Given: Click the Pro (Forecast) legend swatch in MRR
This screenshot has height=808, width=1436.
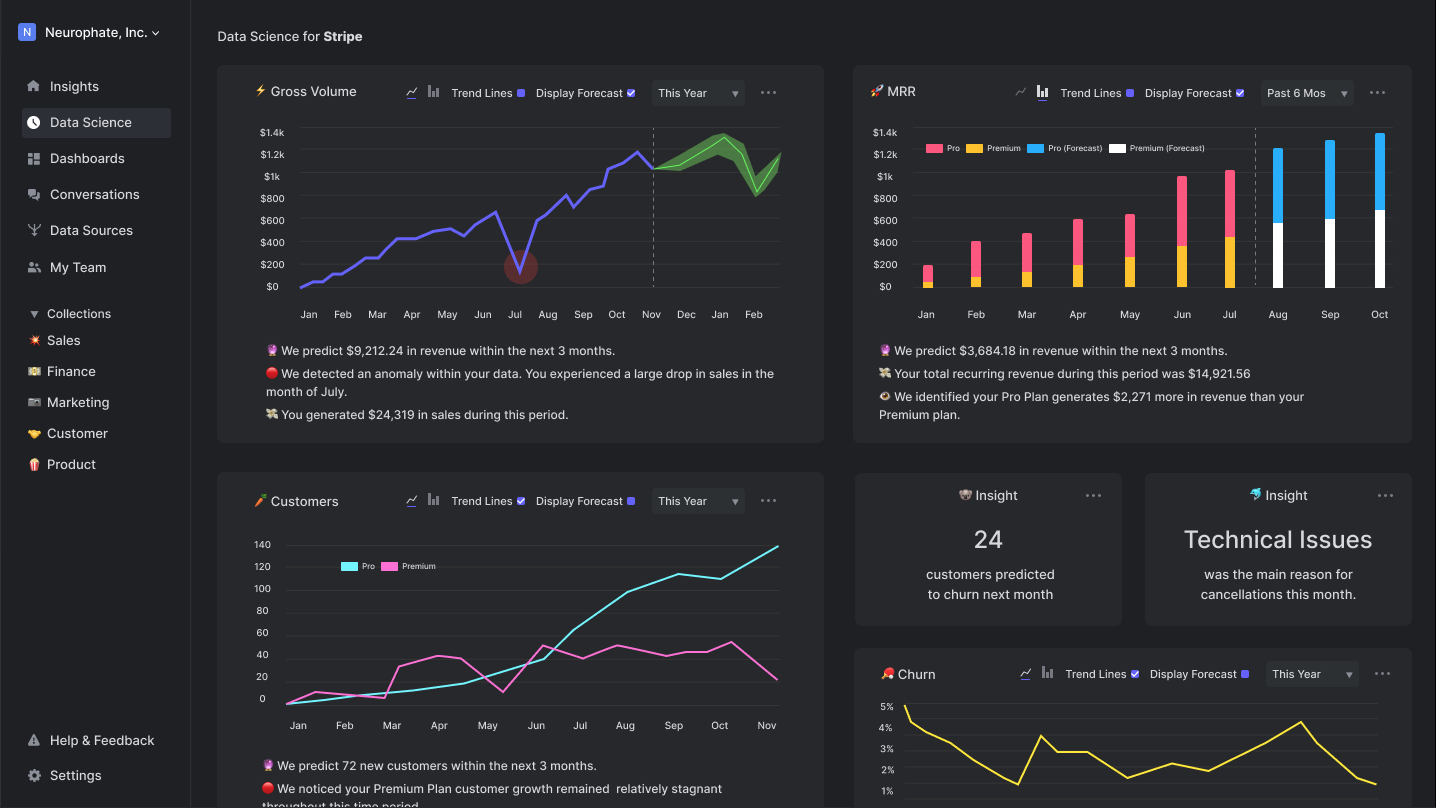Looking at the screenshot, I should click(x=1035, y=148).
